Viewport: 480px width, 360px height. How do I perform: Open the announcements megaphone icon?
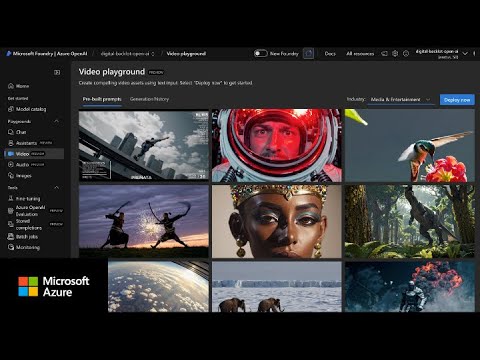click(384, 53)
